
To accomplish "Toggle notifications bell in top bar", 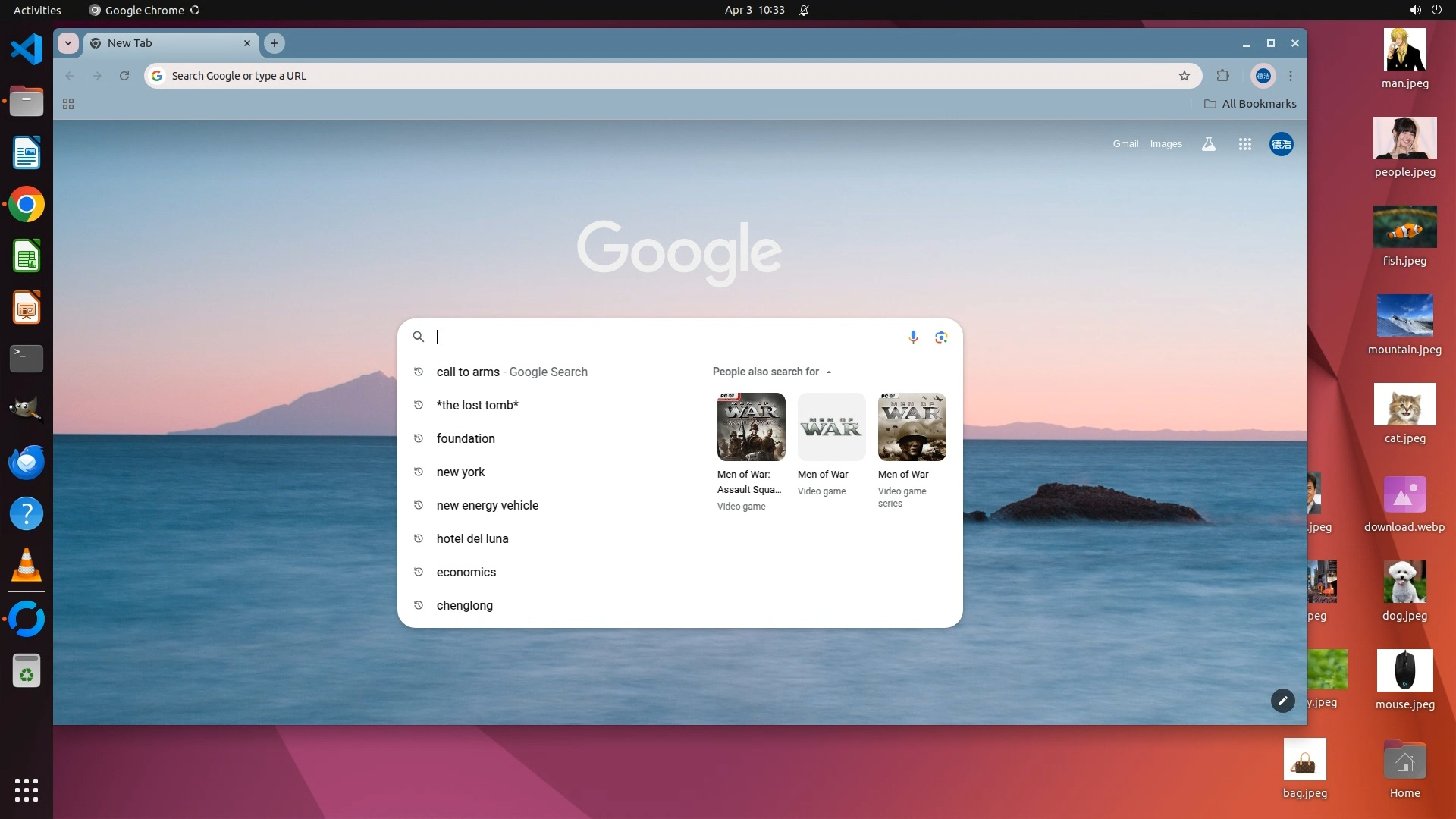I will tap(804, 10).
